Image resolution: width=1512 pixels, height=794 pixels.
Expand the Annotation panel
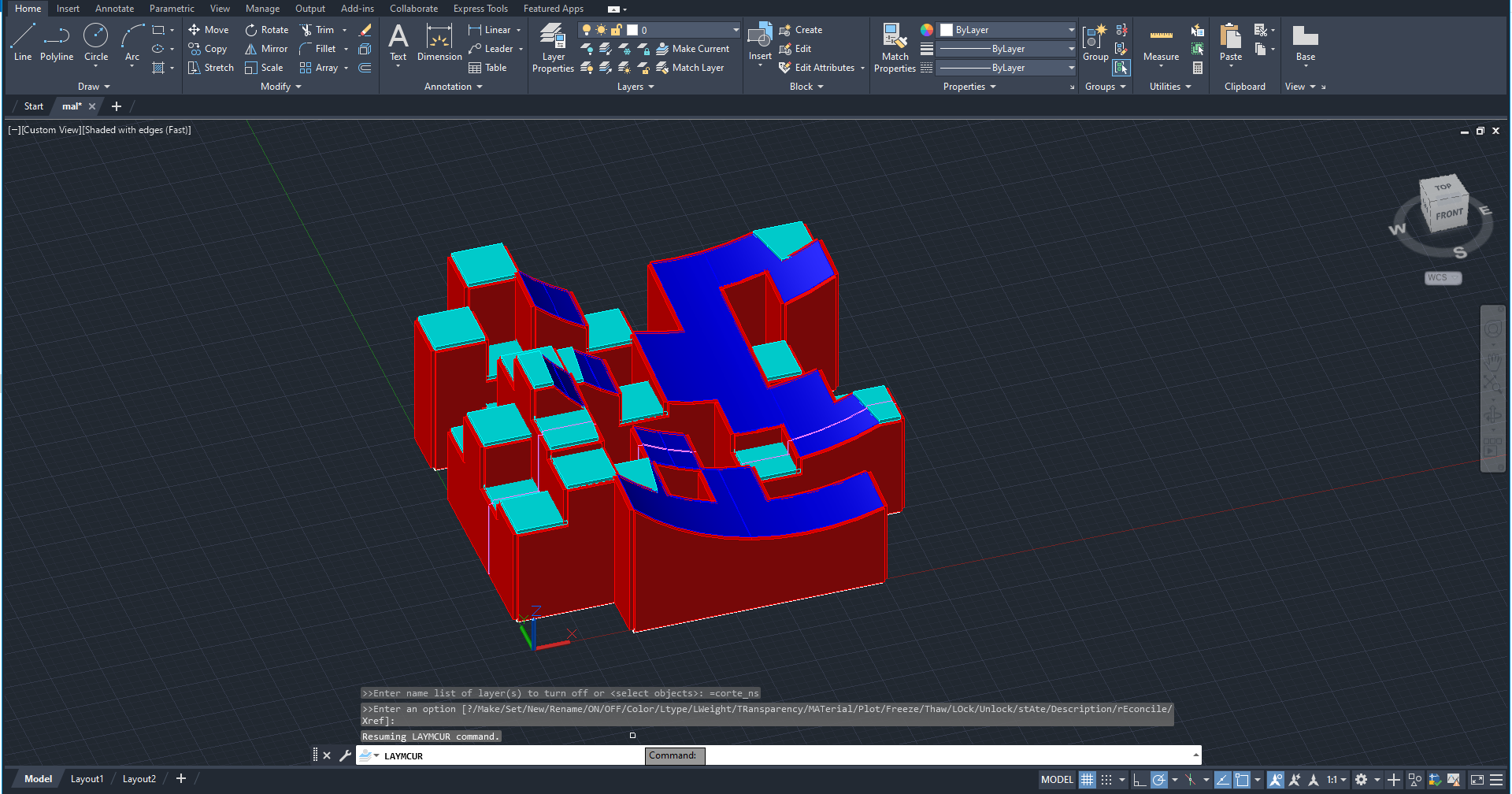coord(454,87)
